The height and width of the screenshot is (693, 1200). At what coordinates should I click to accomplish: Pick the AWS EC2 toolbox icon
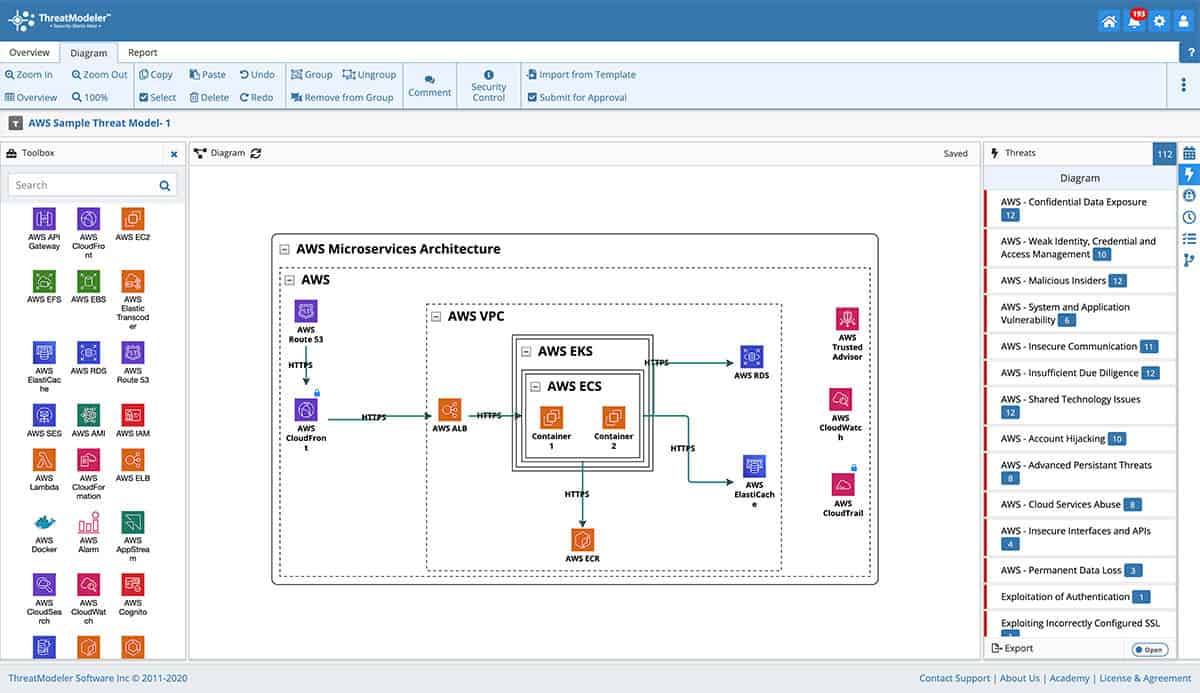point(133,219)
